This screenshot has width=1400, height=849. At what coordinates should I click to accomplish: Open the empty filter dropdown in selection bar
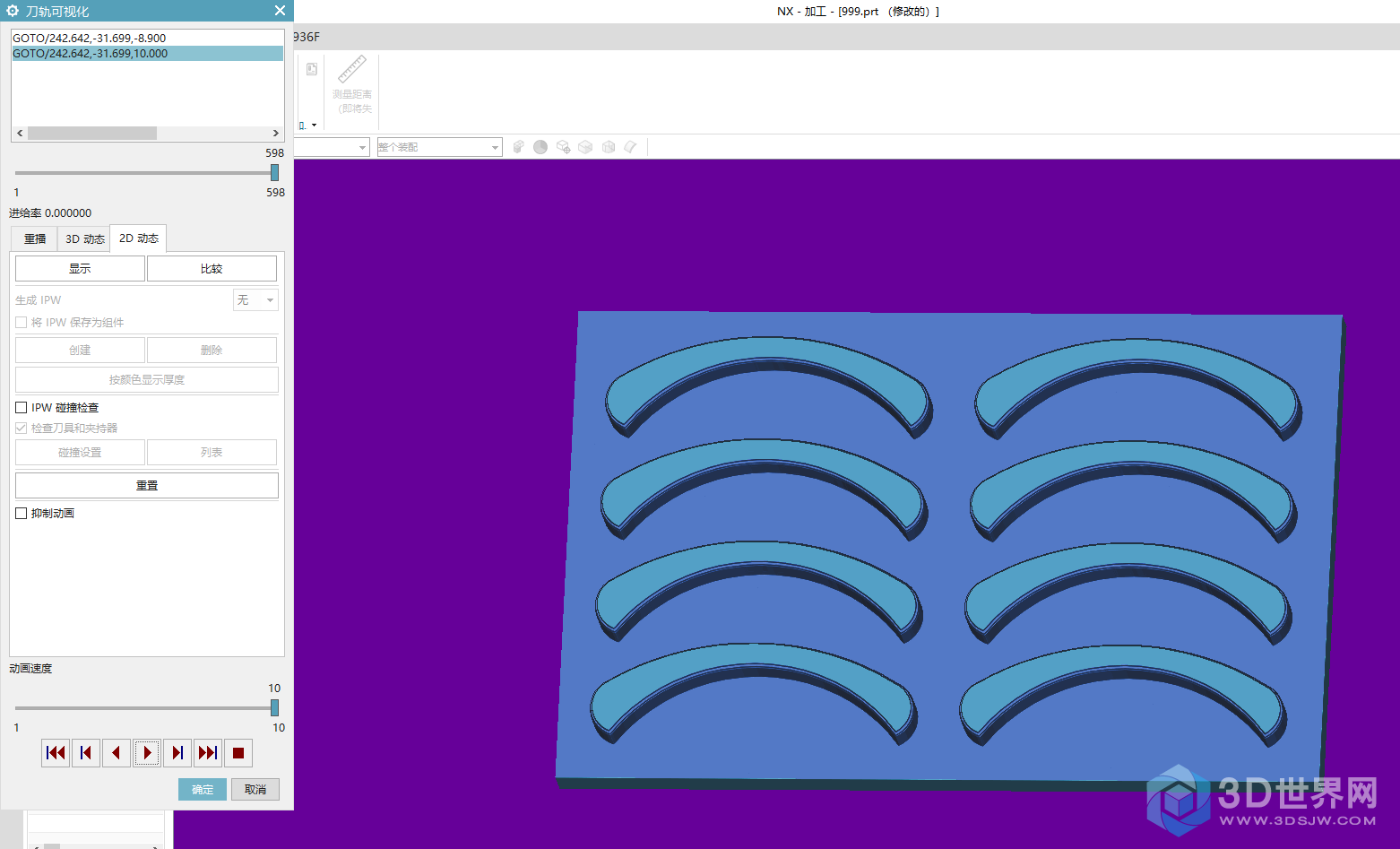332,147
